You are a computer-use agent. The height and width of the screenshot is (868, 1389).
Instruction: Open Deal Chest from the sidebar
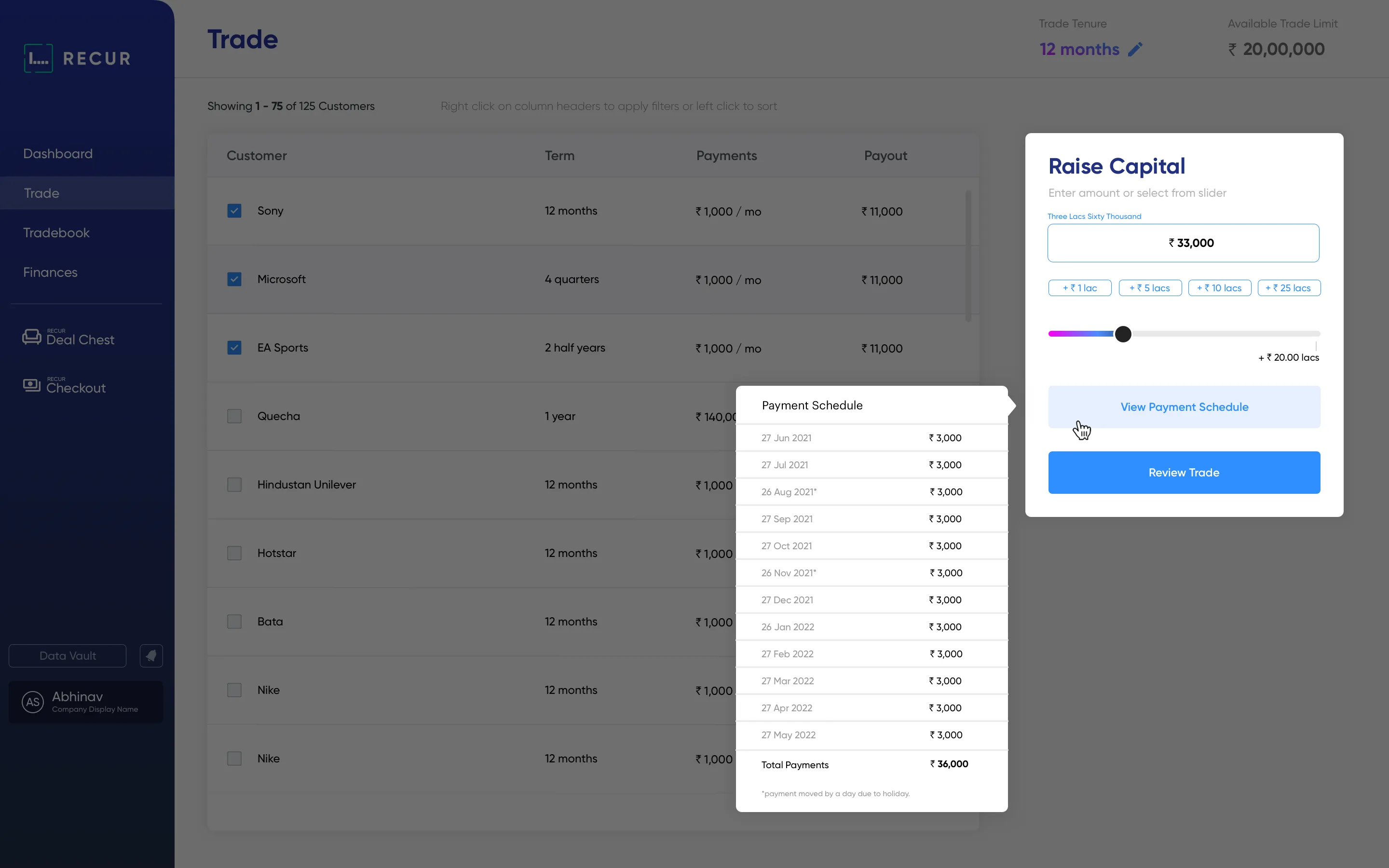point(81,339)
